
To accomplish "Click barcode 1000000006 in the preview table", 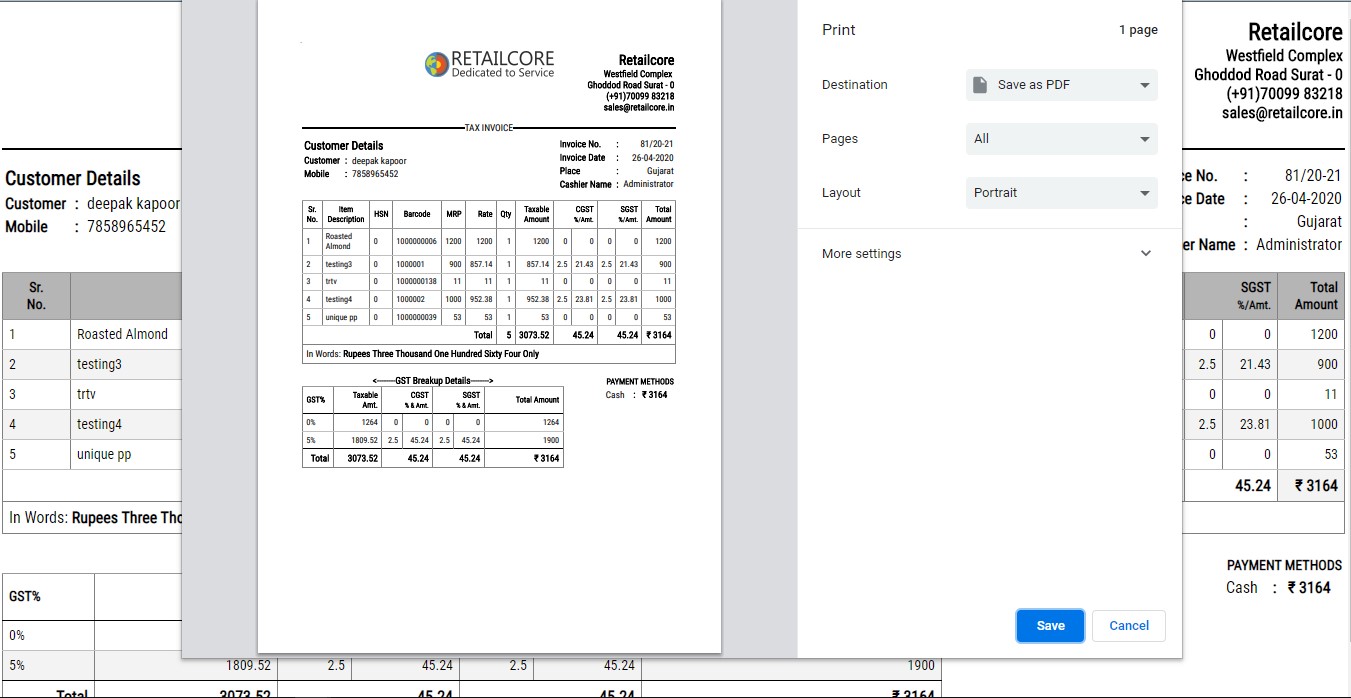I will pyautogui.click(x=417, y=241).
